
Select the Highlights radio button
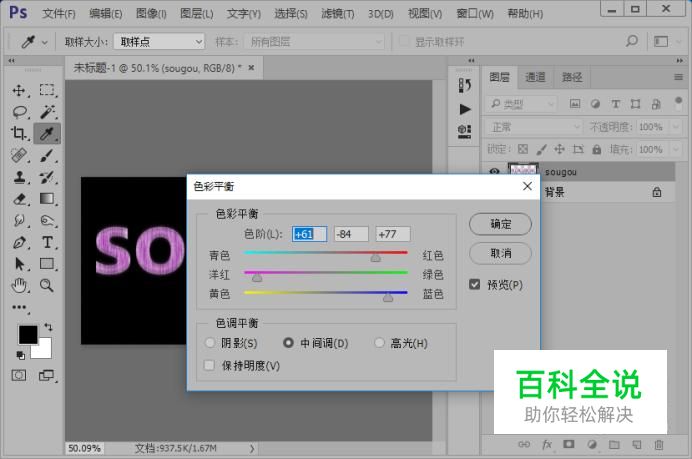pyautogui.click(x=379, y=342)
